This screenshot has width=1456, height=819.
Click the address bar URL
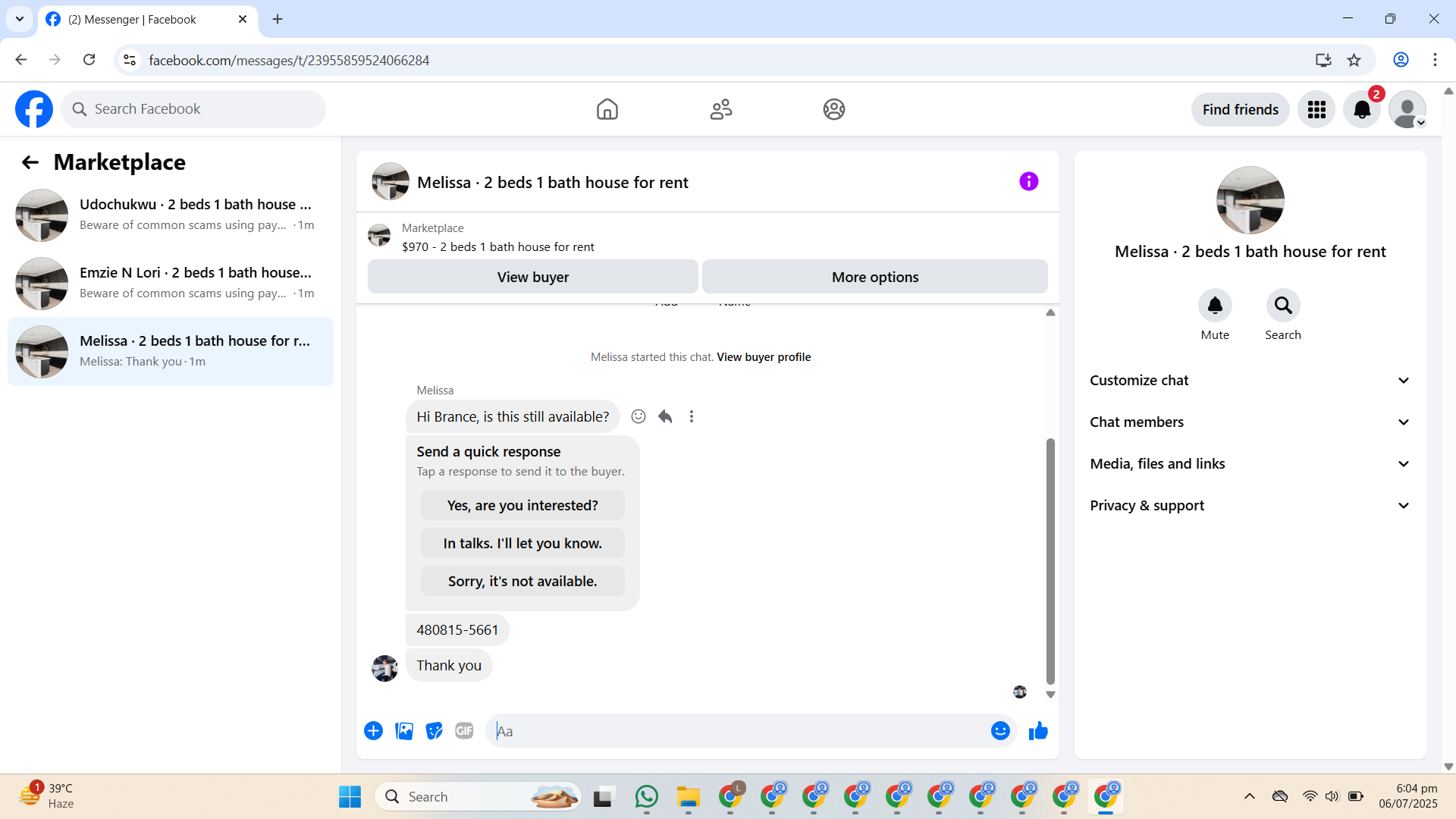(289, 61)
